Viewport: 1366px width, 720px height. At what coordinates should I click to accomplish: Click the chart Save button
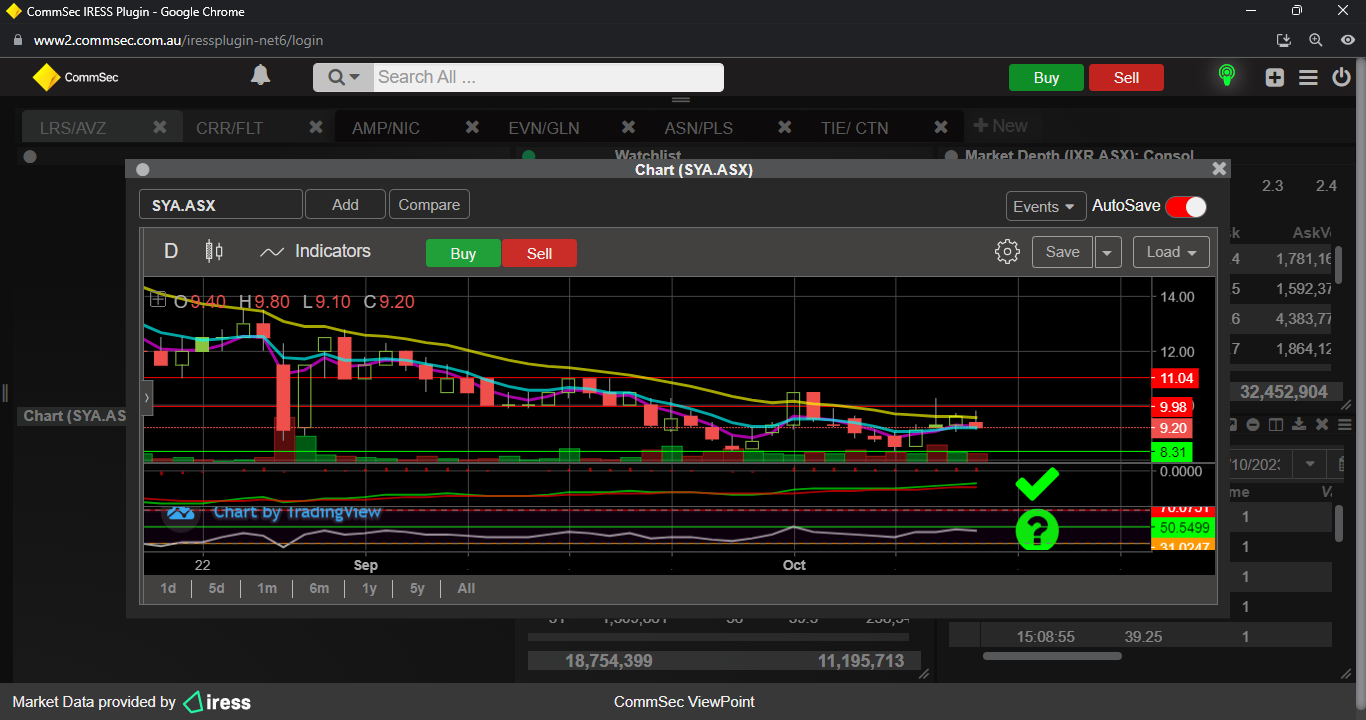[x=1062, y=252]
